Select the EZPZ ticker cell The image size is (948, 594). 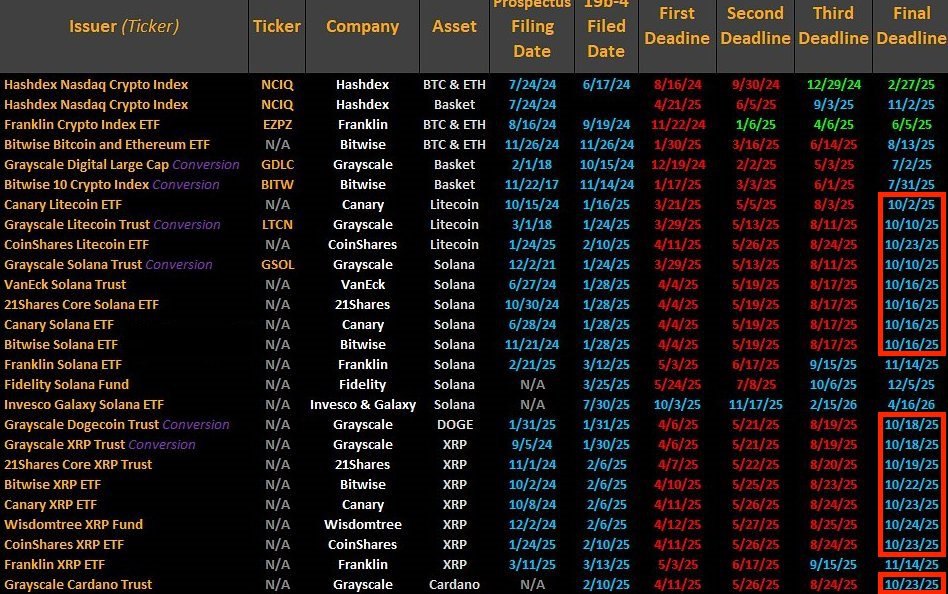(277, 124)
